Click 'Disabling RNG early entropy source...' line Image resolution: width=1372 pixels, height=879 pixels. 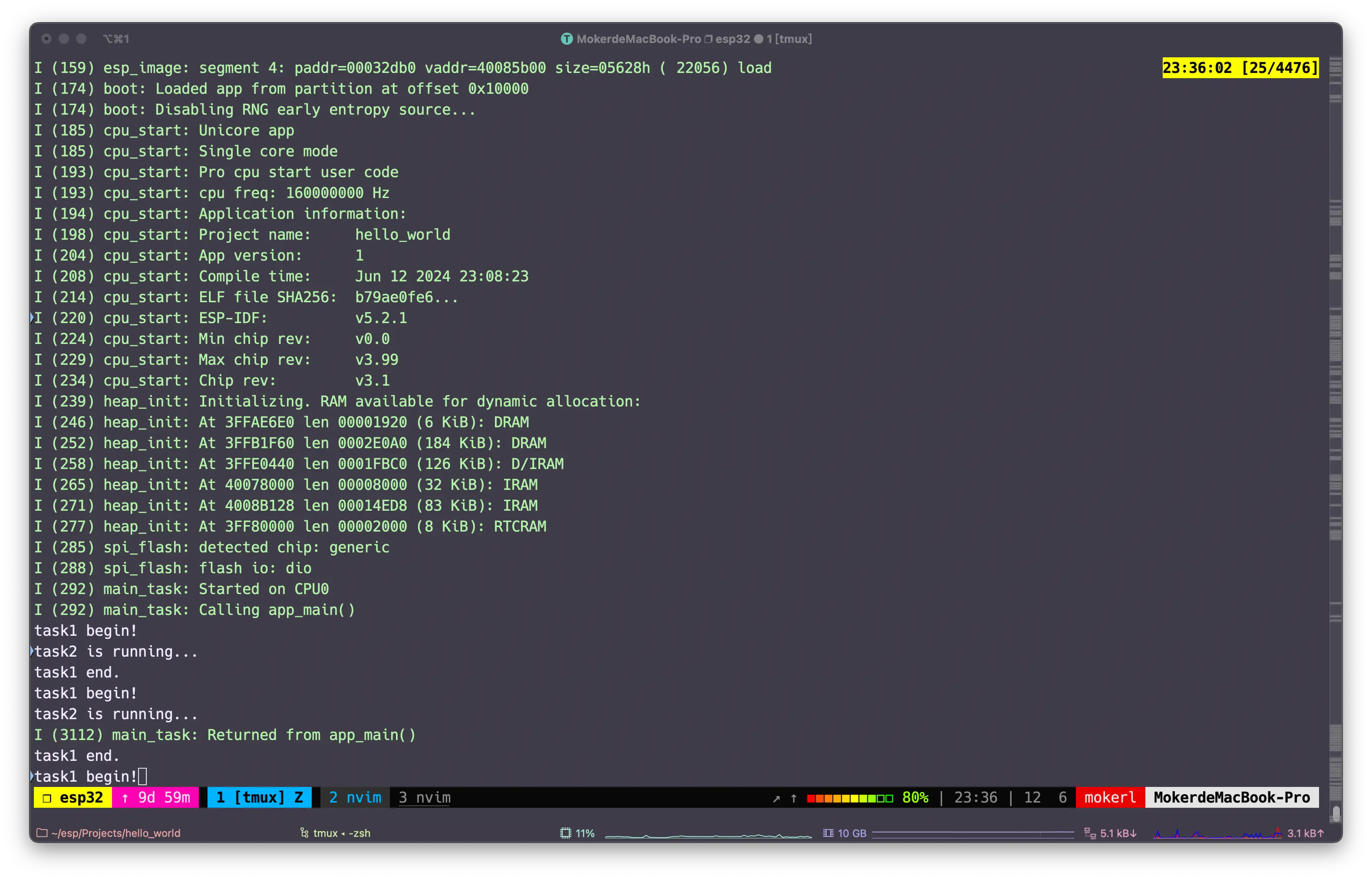255,109
